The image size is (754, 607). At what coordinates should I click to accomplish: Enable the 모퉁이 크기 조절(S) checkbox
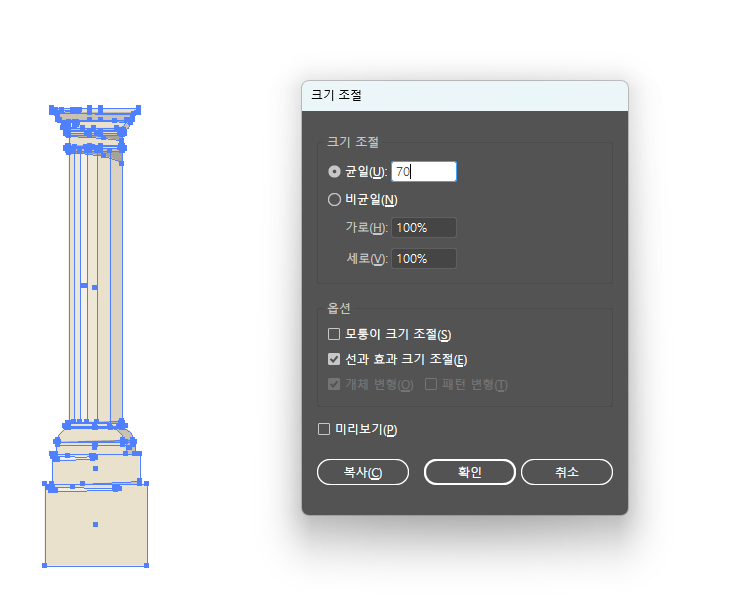coord(334,334)
